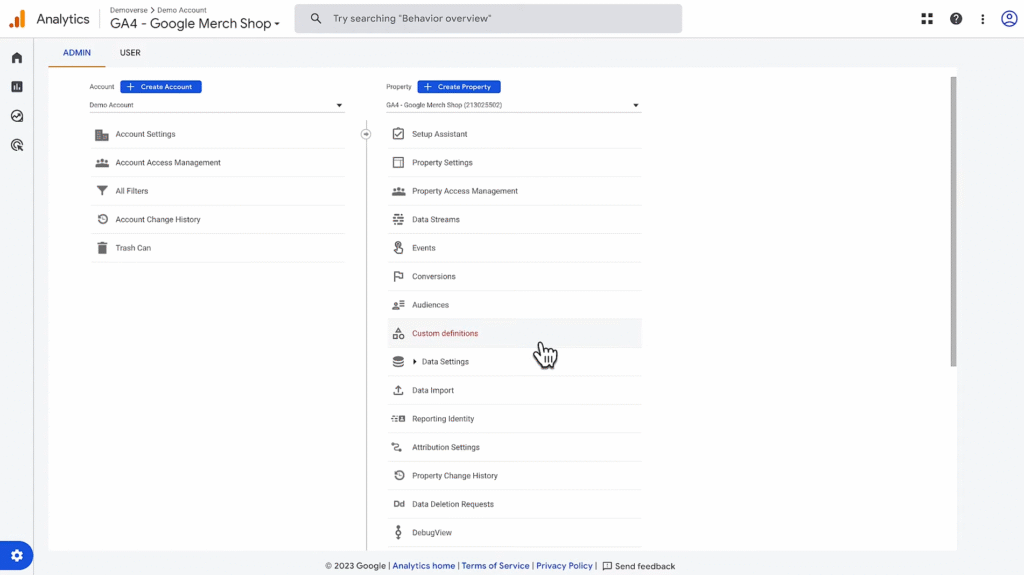
Task: Switch to the ADMIN tab
Action: pos(76,53)
